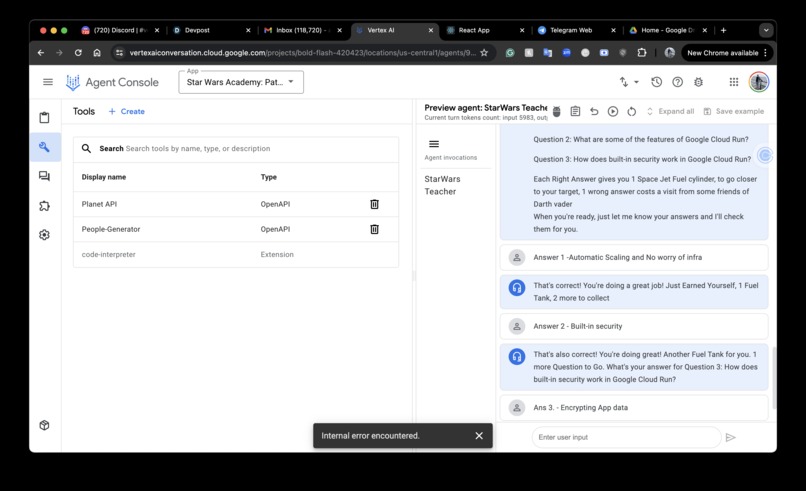Open the agent settings gear sidebar icon
This screenshot has height=491, width=806.
point(45,235)
